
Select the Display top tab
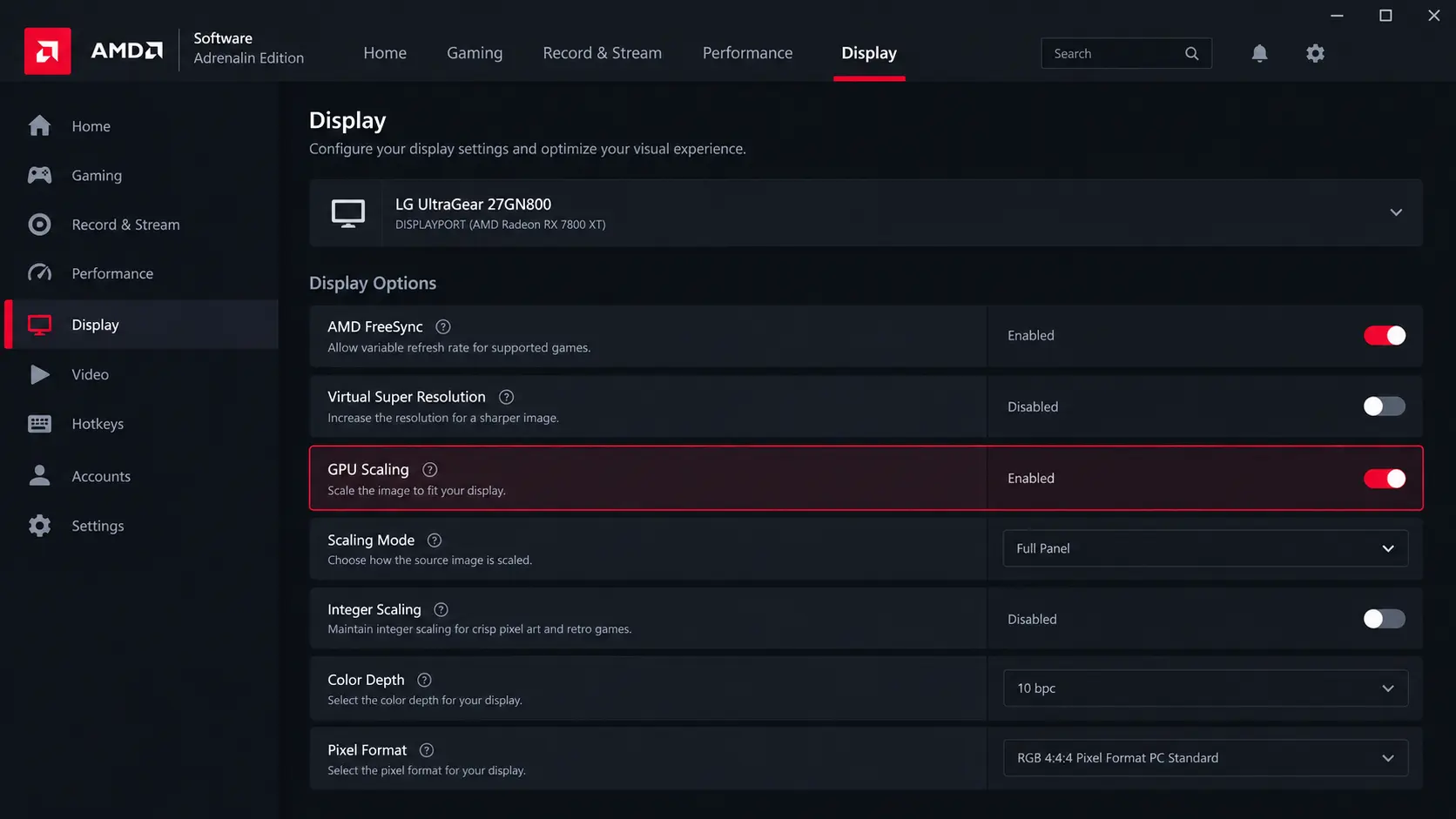[x=869, y=53]
